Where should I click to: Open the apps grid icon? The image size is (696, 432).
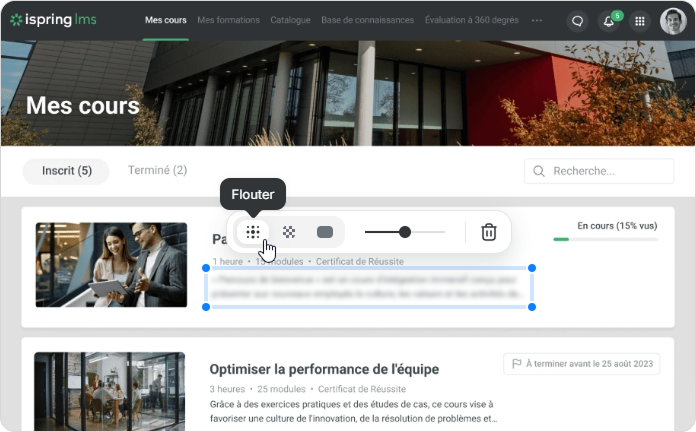coord(640,21)
